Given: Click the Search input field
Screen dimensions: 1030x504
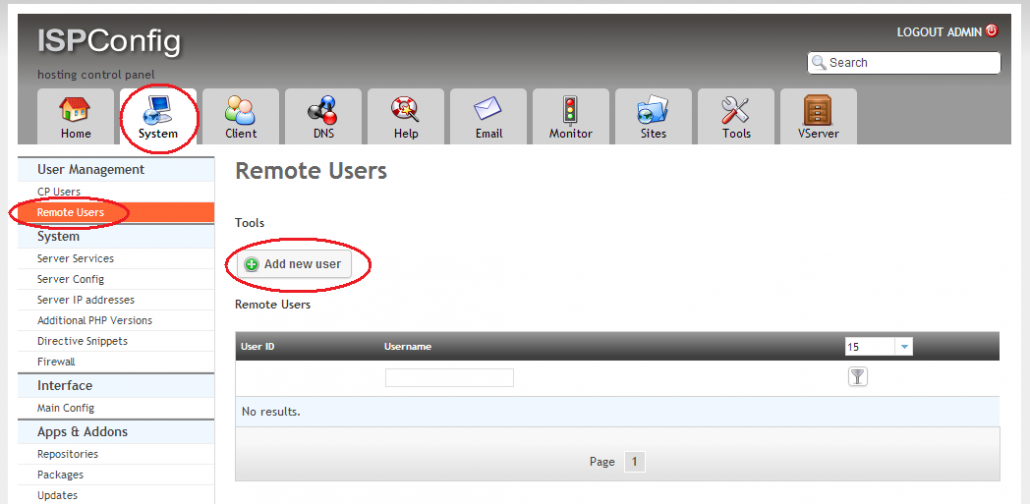Looking at the screenshot, I should (x=904, y=62).
